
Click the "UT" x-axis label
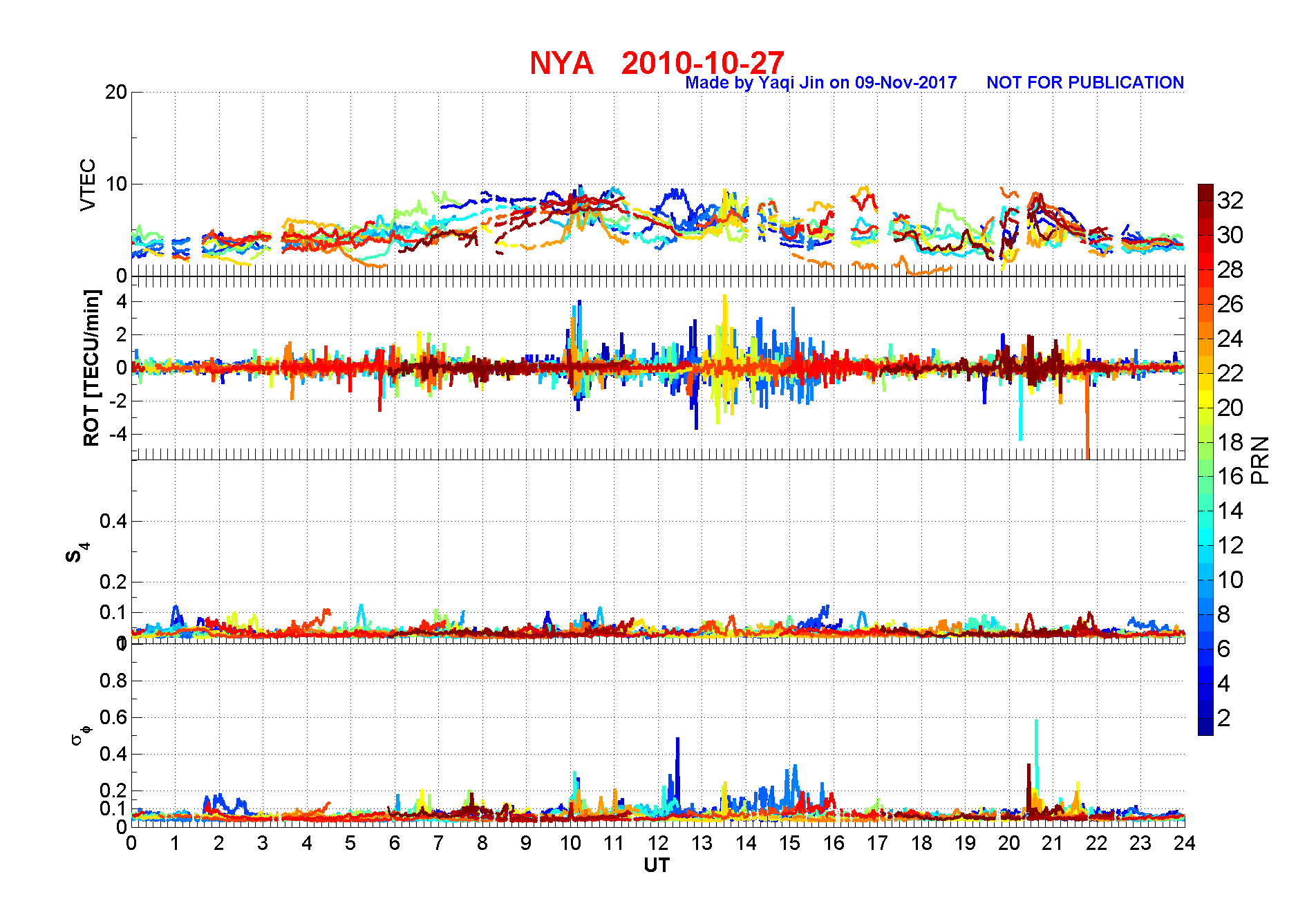pos(657,866)
